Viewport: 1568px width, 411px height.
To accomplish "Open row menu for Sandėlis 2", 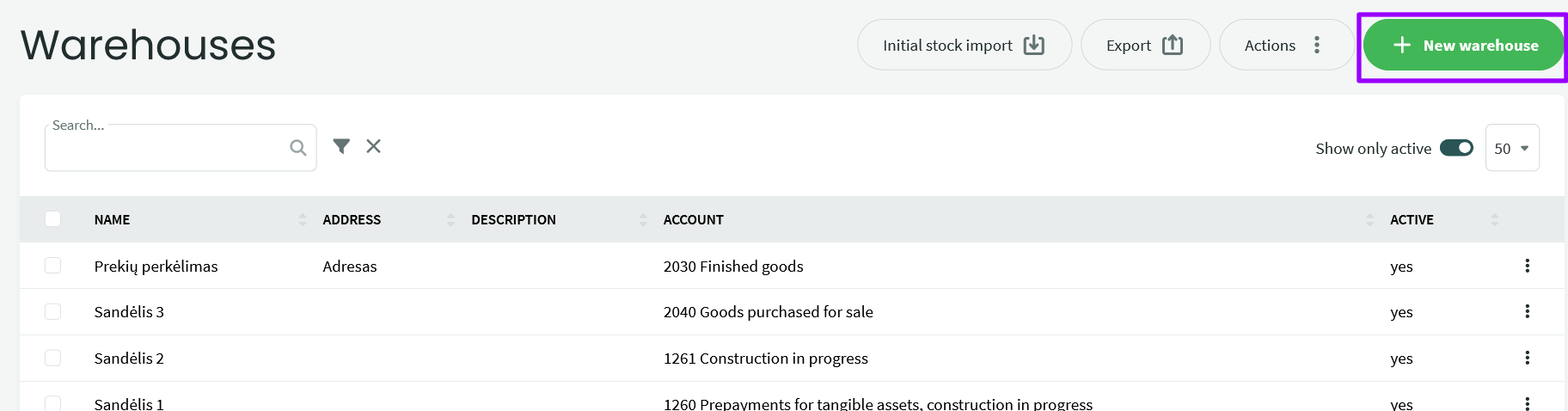I will [1527, 358].
